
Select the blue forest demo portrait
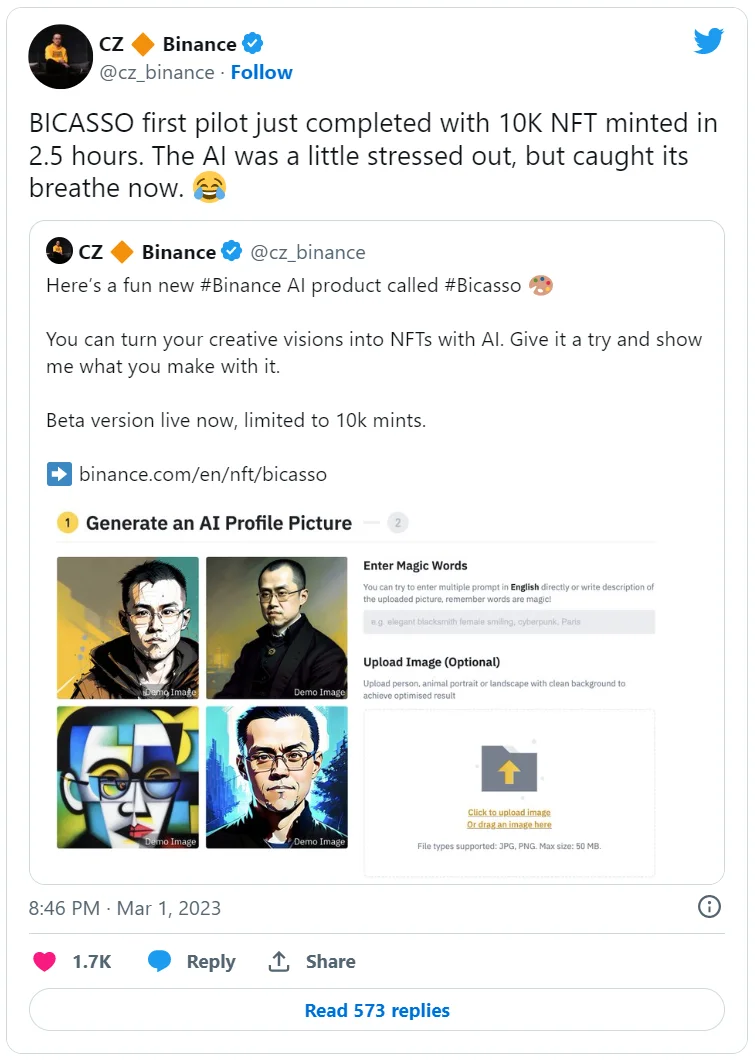pos(276,777)
